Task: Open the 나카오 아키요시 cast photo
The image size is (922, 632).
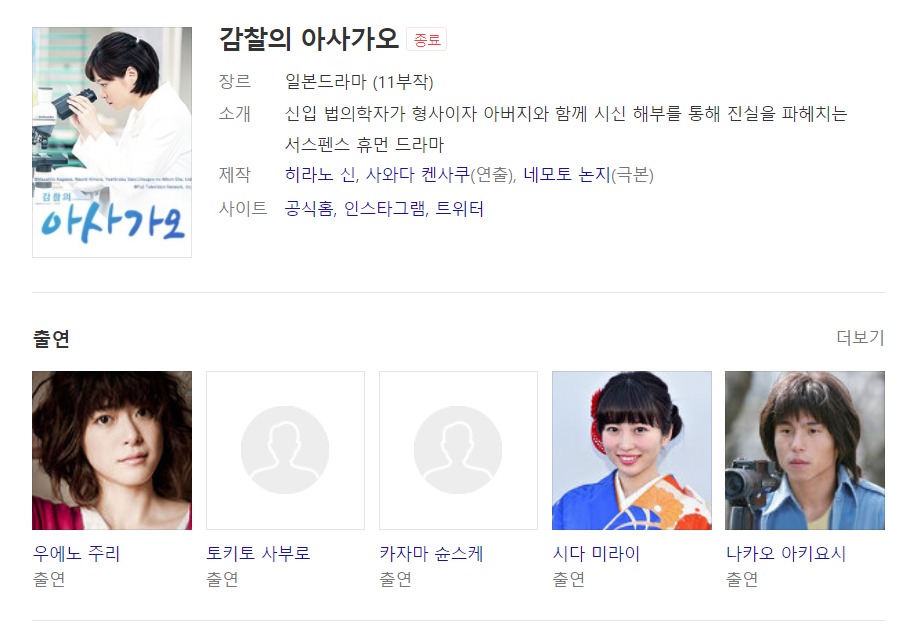Action: [804, 450]
